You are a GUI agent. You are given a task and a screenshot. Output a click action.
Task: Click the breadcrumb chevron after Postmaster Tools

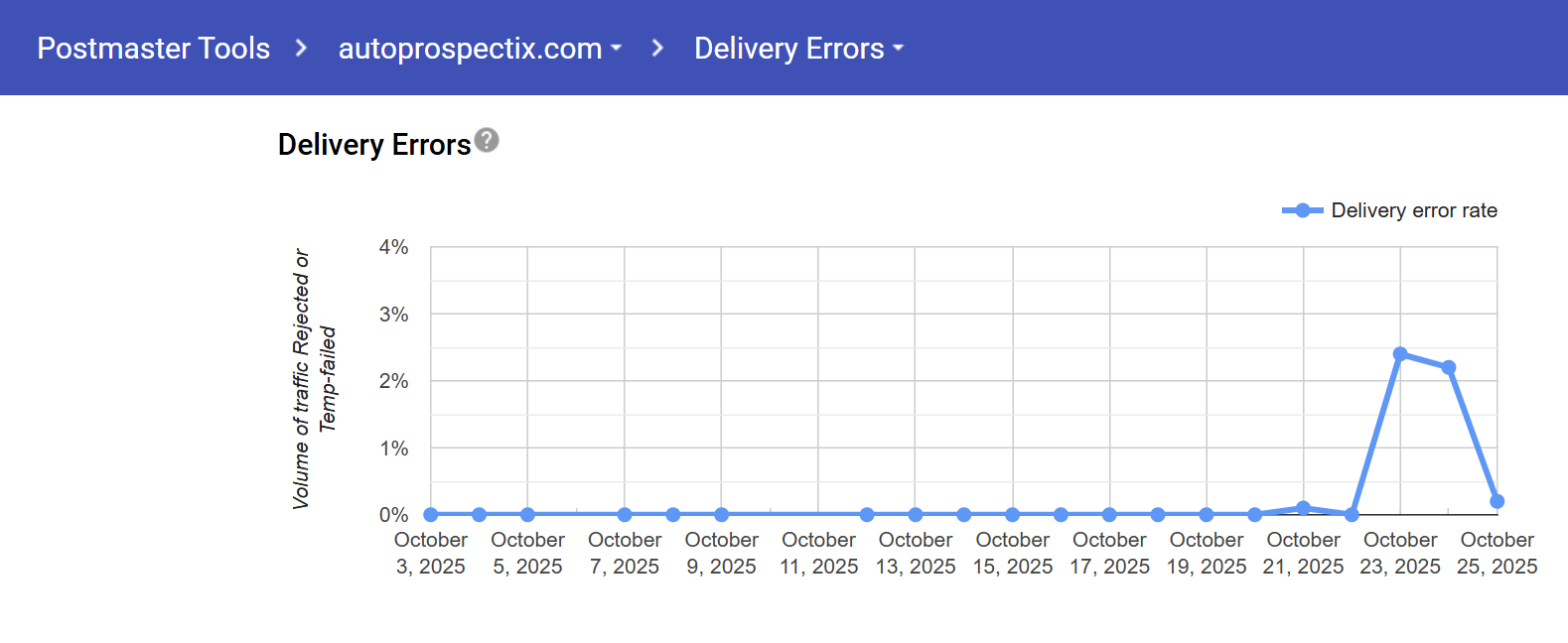(x=301, y=48)
